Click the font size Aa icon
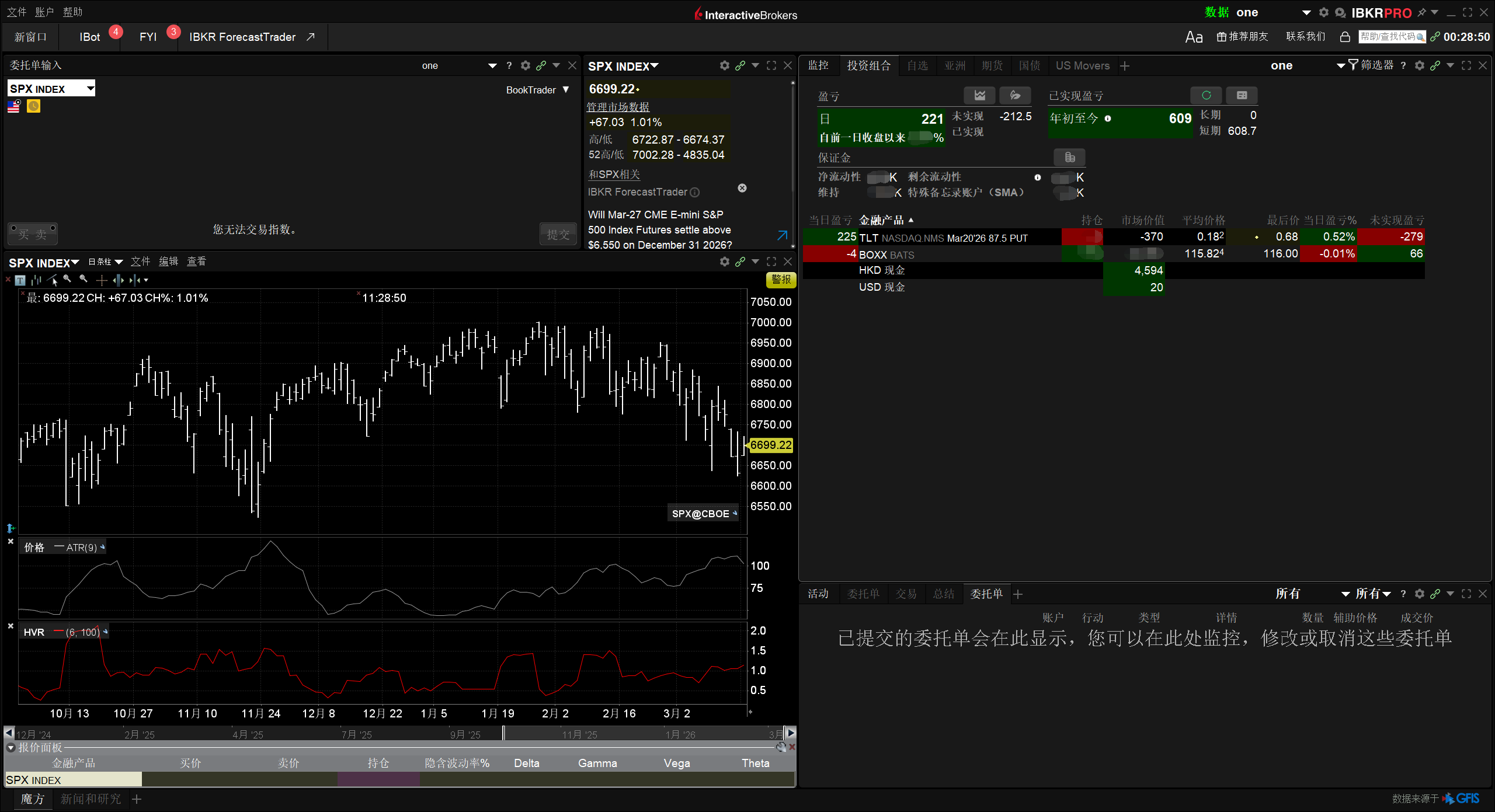This screenshot has height=812, width=1495. (x=1194, y=37)
